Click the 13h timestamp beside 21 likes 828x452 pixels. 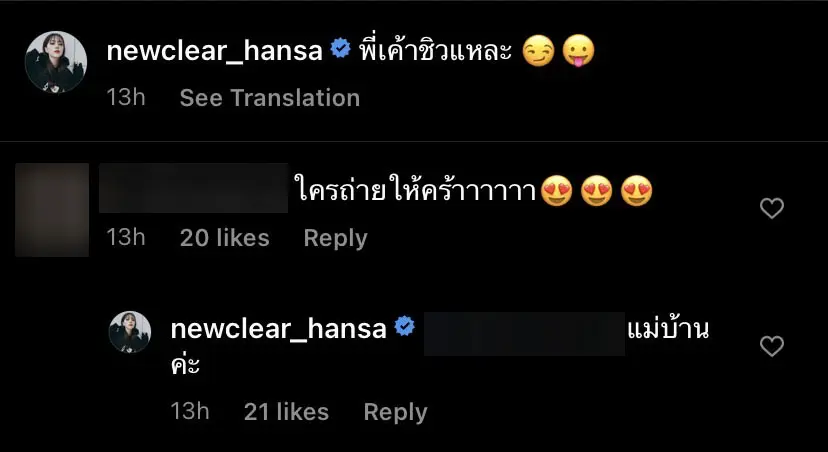(190, 412)
